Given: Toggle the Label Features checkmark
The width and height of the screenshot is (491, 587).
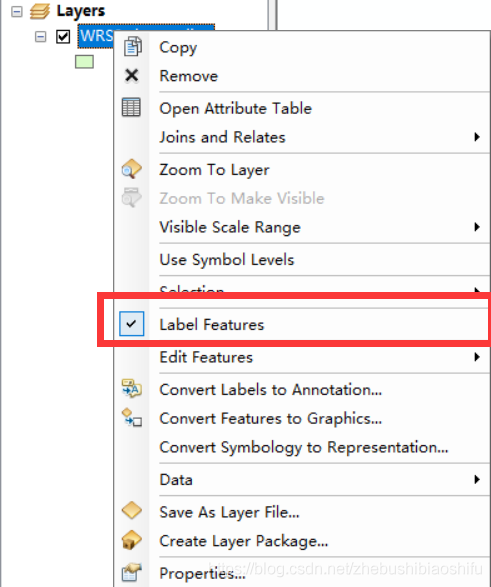Looking at the screenshot, I should tap(131, 324).
